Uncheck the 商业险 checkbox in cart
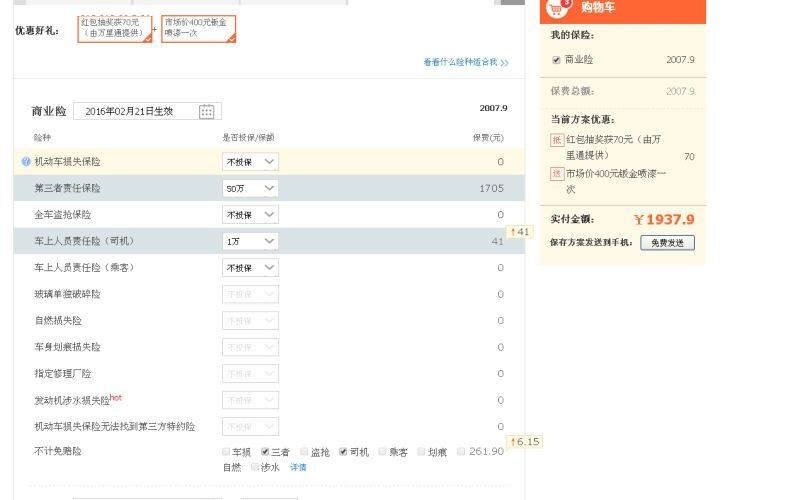Screen dimensions: 800x500 tap(556, 60)
